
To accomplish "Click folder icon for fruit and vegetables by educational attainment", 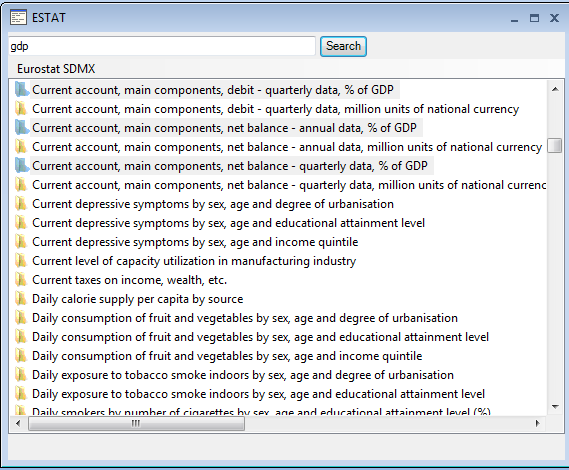I will [x=21, y=336].
